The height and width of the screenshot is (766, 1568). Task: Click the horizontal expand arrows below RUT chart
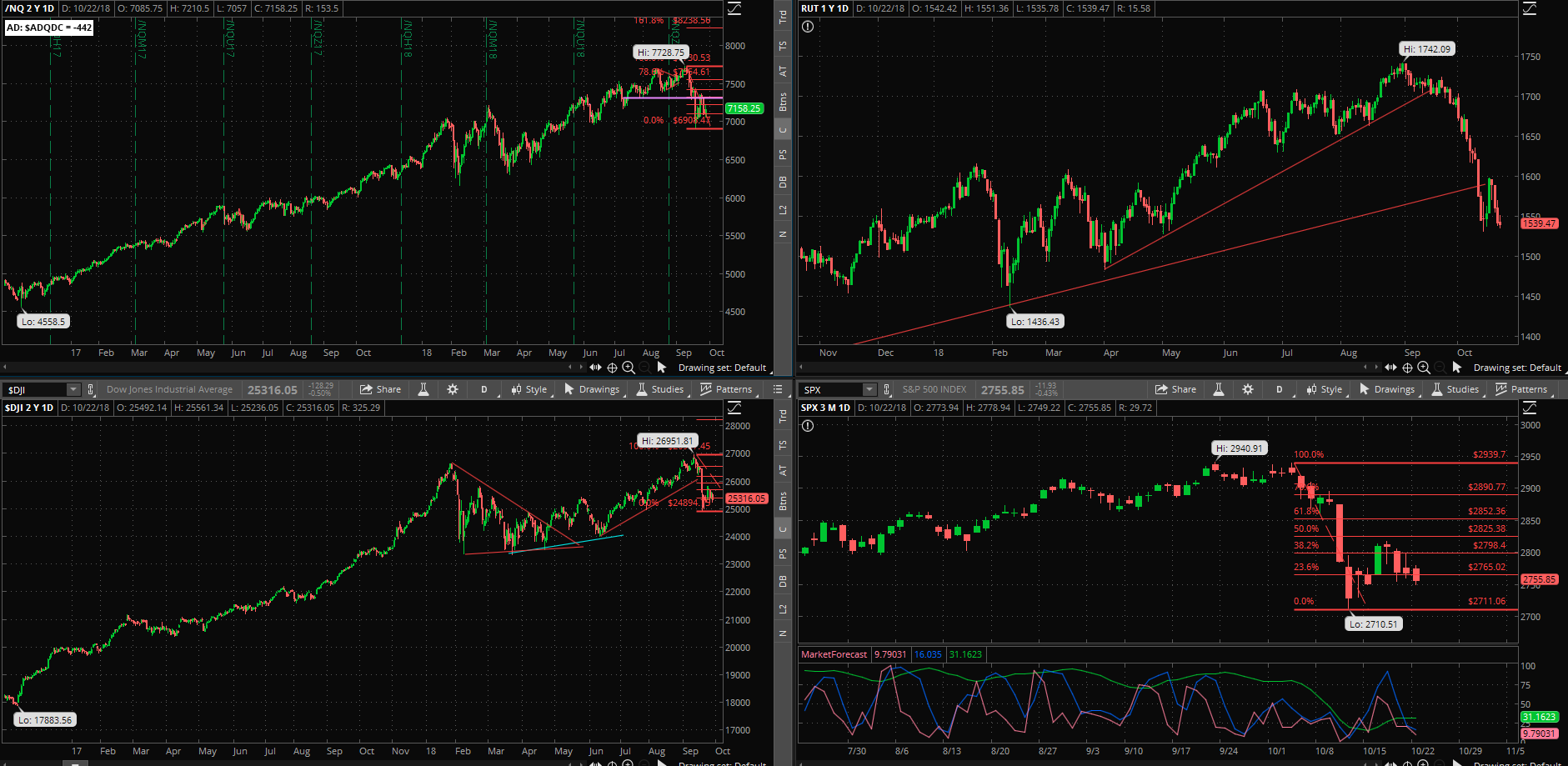1390,368
